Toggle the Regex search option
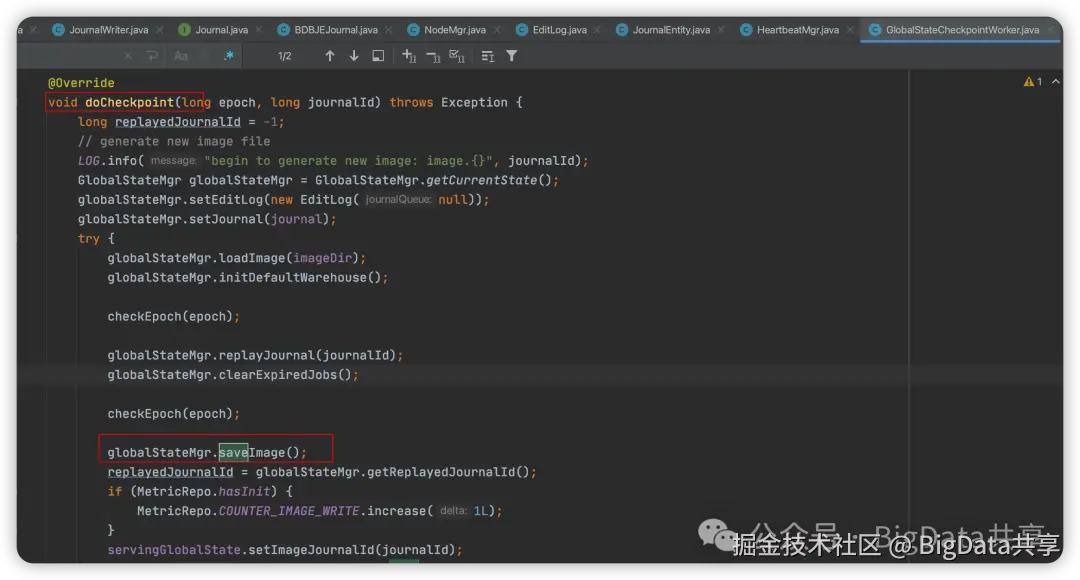Screen dimensions: 1080x580 pyautogui.click(x=229, y=56)
